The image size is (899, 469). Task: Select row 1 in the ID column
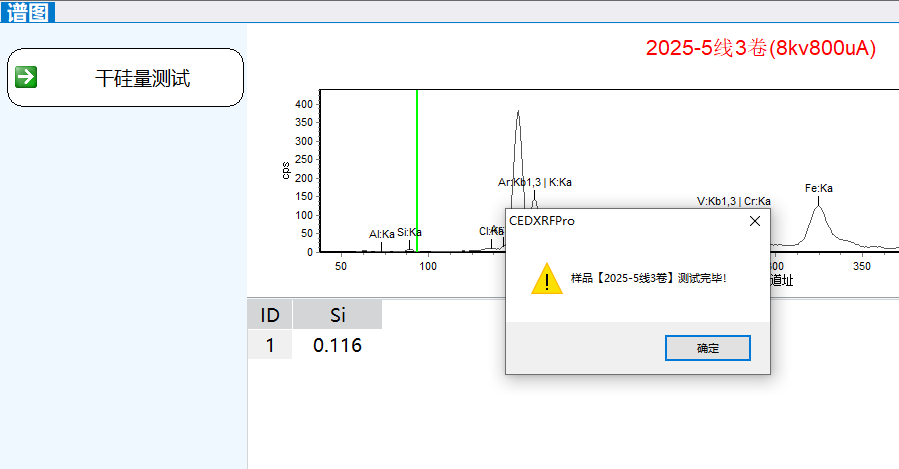click(270, 346)
